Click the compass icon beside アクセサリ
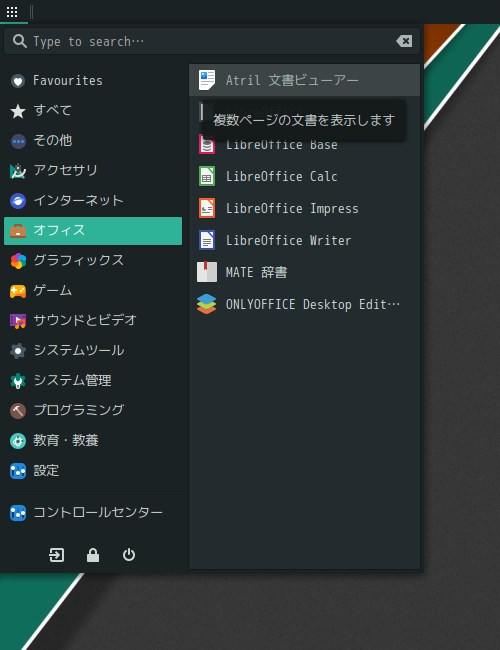The height and width of the screenshot is (650, 500). 18,171
